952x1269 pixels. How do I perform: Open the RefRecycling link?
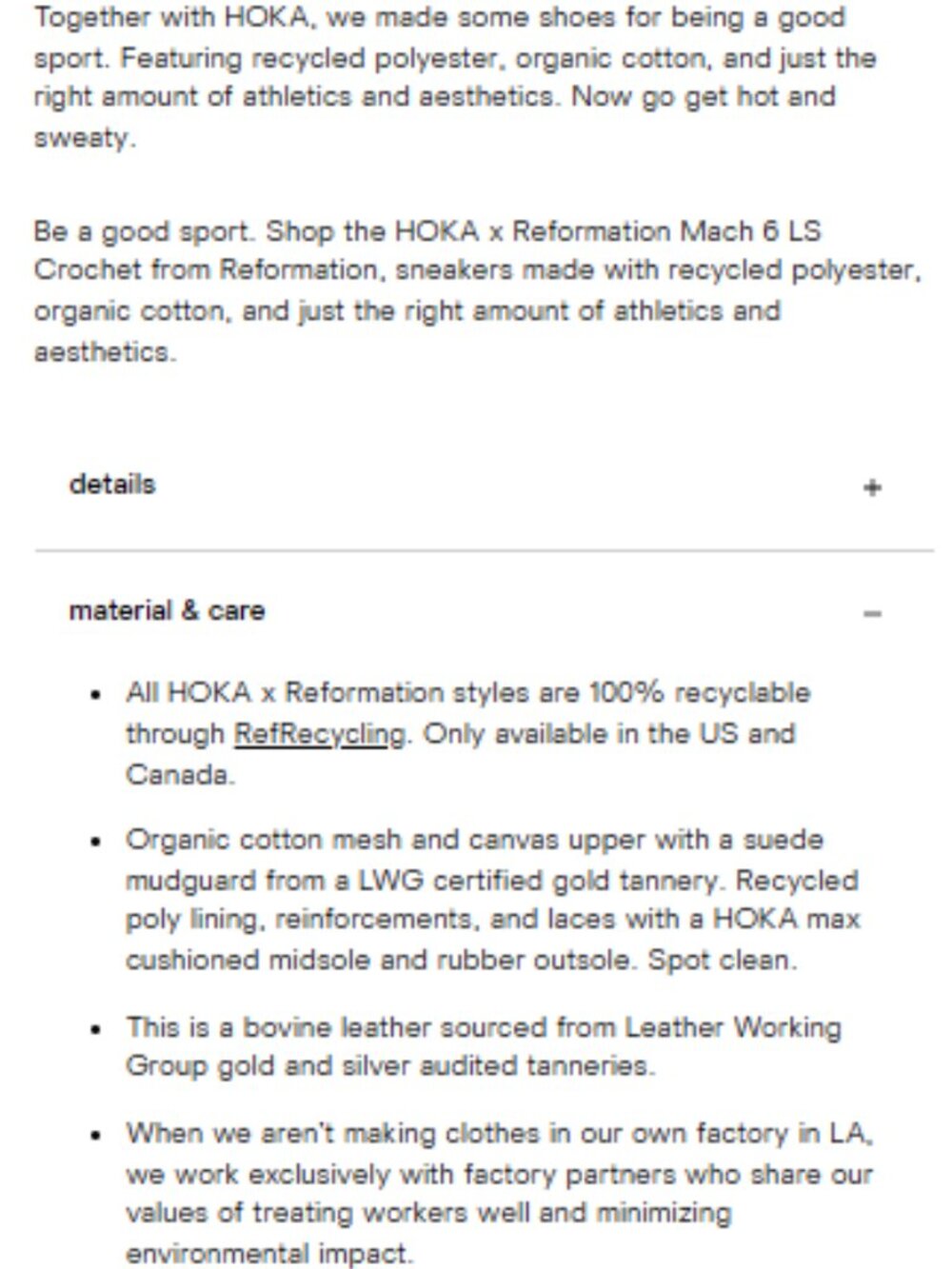point(320,734)
